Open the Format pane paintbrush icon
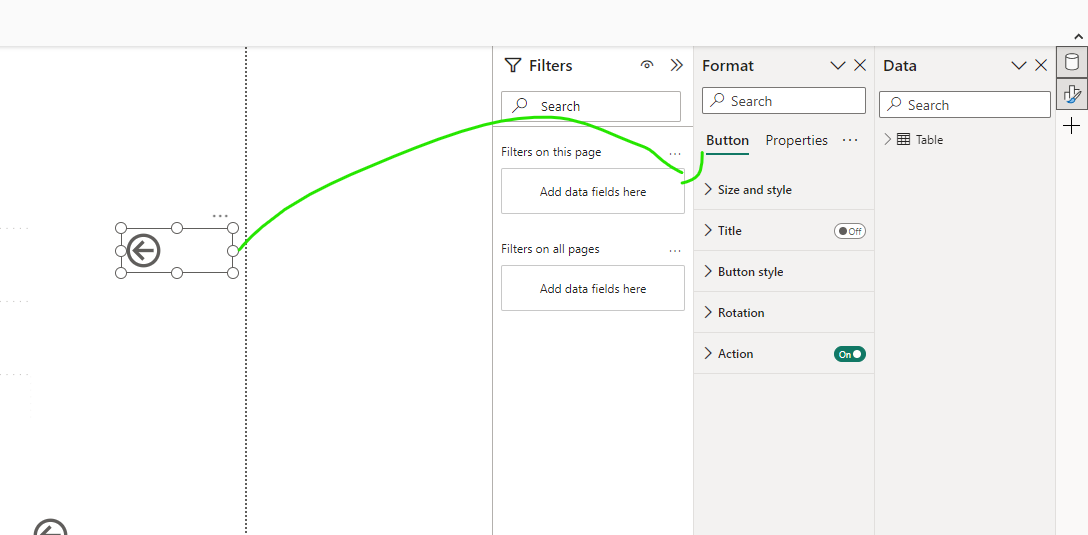This screenshot has height=535, width=1088. (1072, 94)
